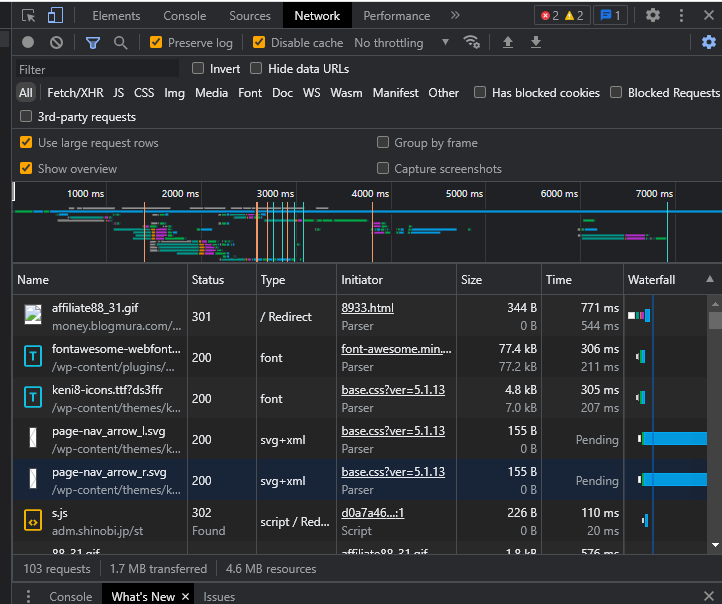The width and height of the screenshot is (722, 604).
Task: Activate the inspect element picker icon
Action: point(29,16)
